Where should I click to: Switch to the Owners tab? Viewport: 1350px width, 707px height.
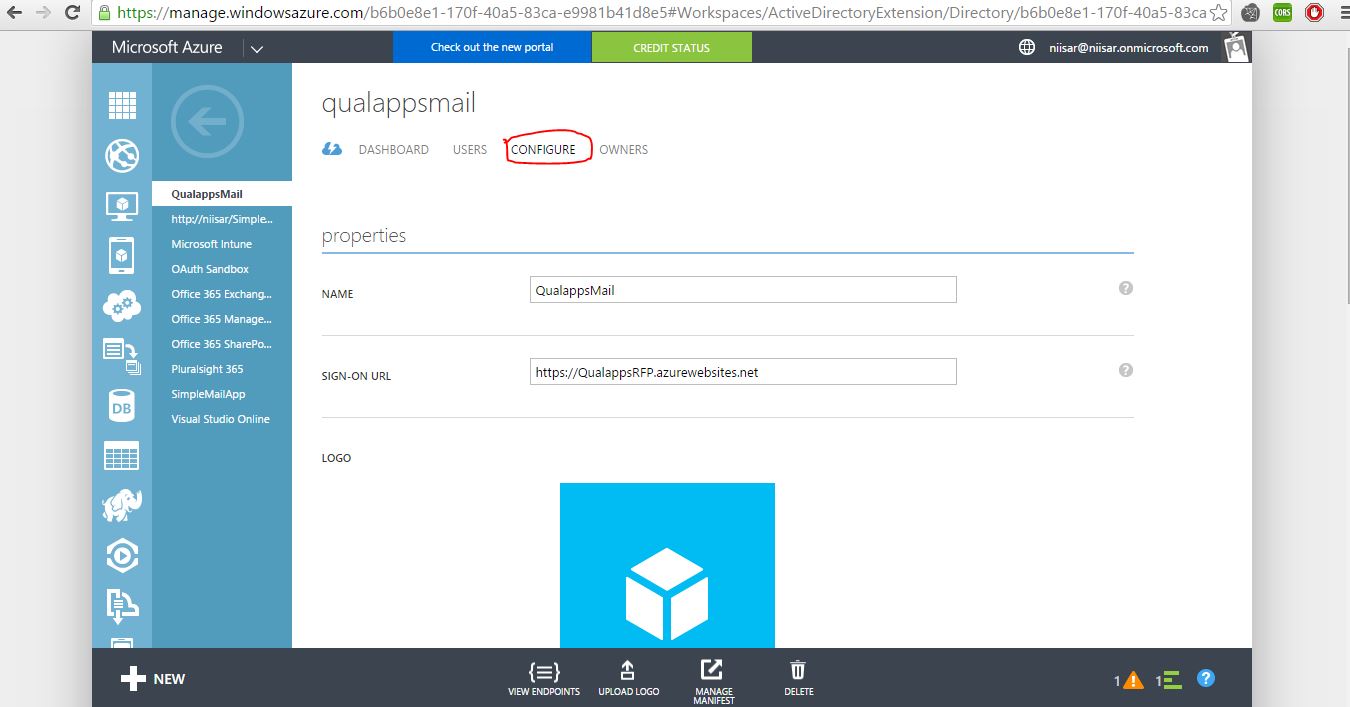623,149
